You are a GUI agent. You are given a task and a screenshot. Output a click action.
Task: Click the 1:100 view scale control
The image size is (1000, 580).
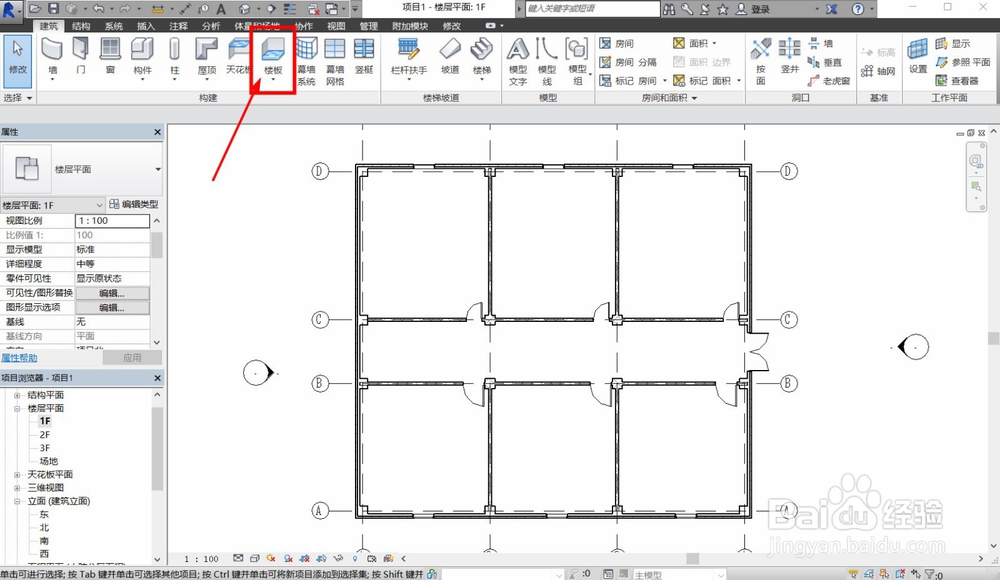[x=202, y=559]
